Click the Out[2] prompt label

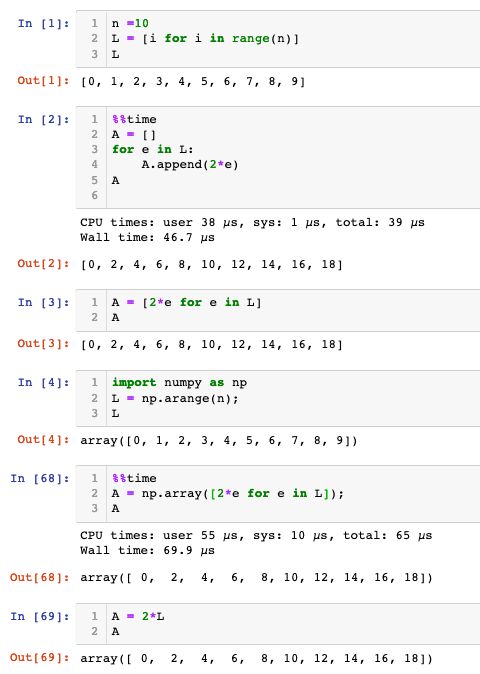pos(43,263)
